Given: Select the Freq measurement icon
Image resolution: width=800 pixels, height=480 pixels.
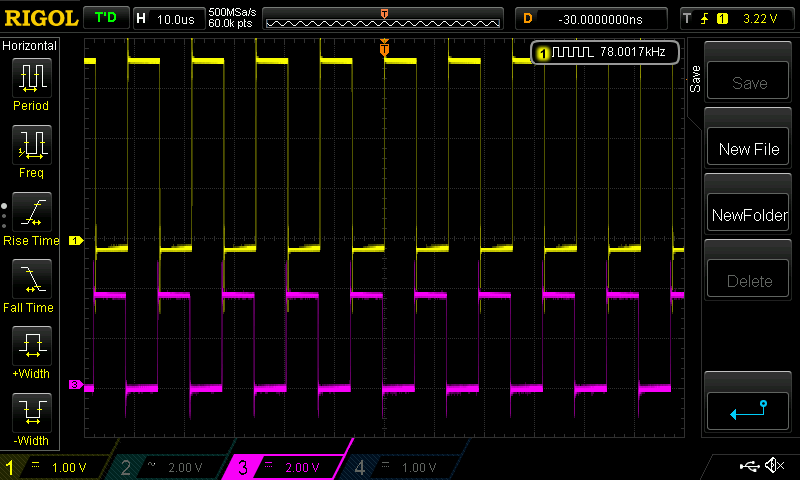Looking at the screenshot, I should (x=32, y=145).
